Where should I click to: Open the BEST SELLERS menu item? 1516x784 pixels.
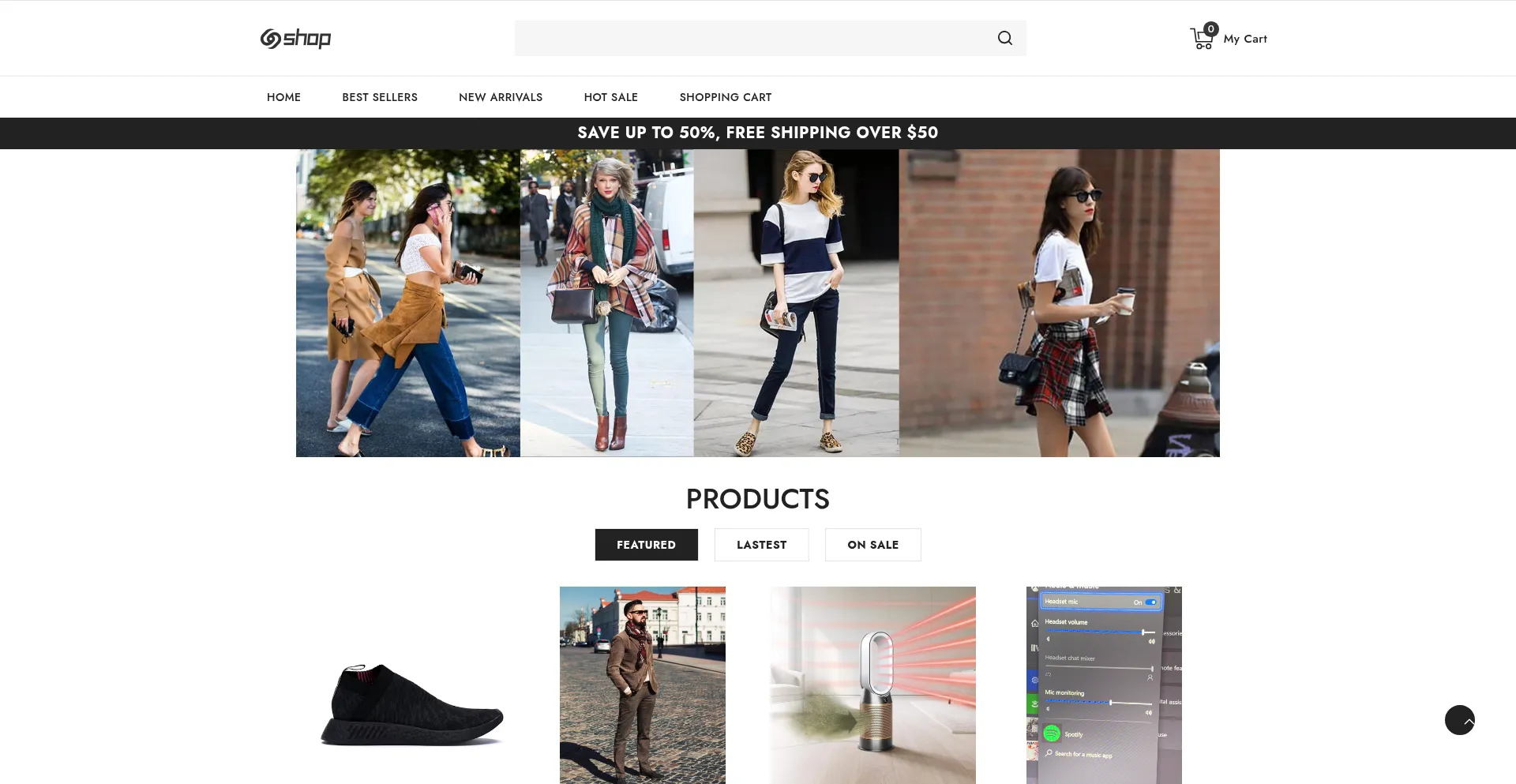(380, 97)
